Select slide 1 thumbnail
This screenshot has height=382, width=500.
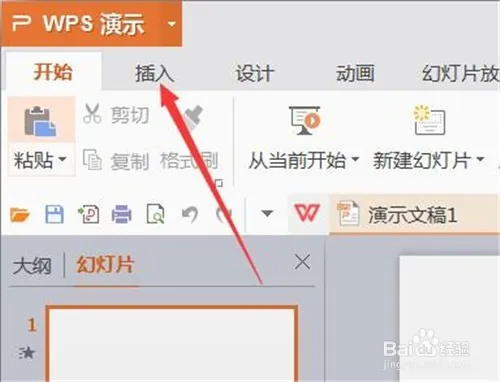(172, 344)
